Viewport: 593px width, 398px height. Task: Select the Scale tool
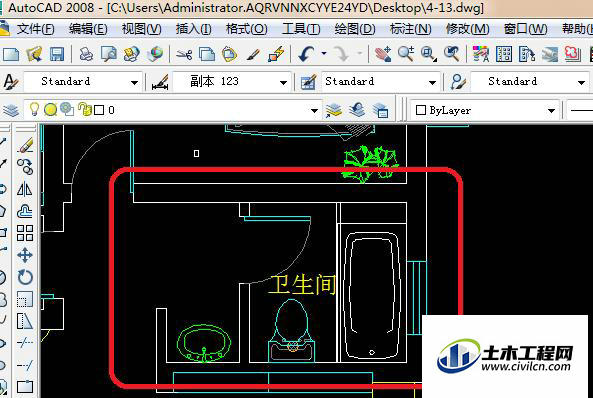[x=25, y=299]
